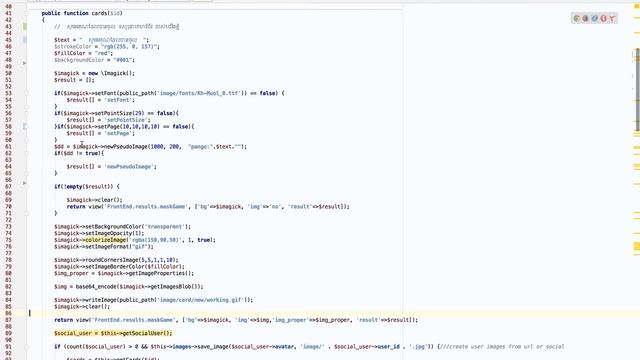Open the file preview in Firefox browser icon
This screenshot has width=640, height=360.
pyautogui.click(x=585, y=18)
